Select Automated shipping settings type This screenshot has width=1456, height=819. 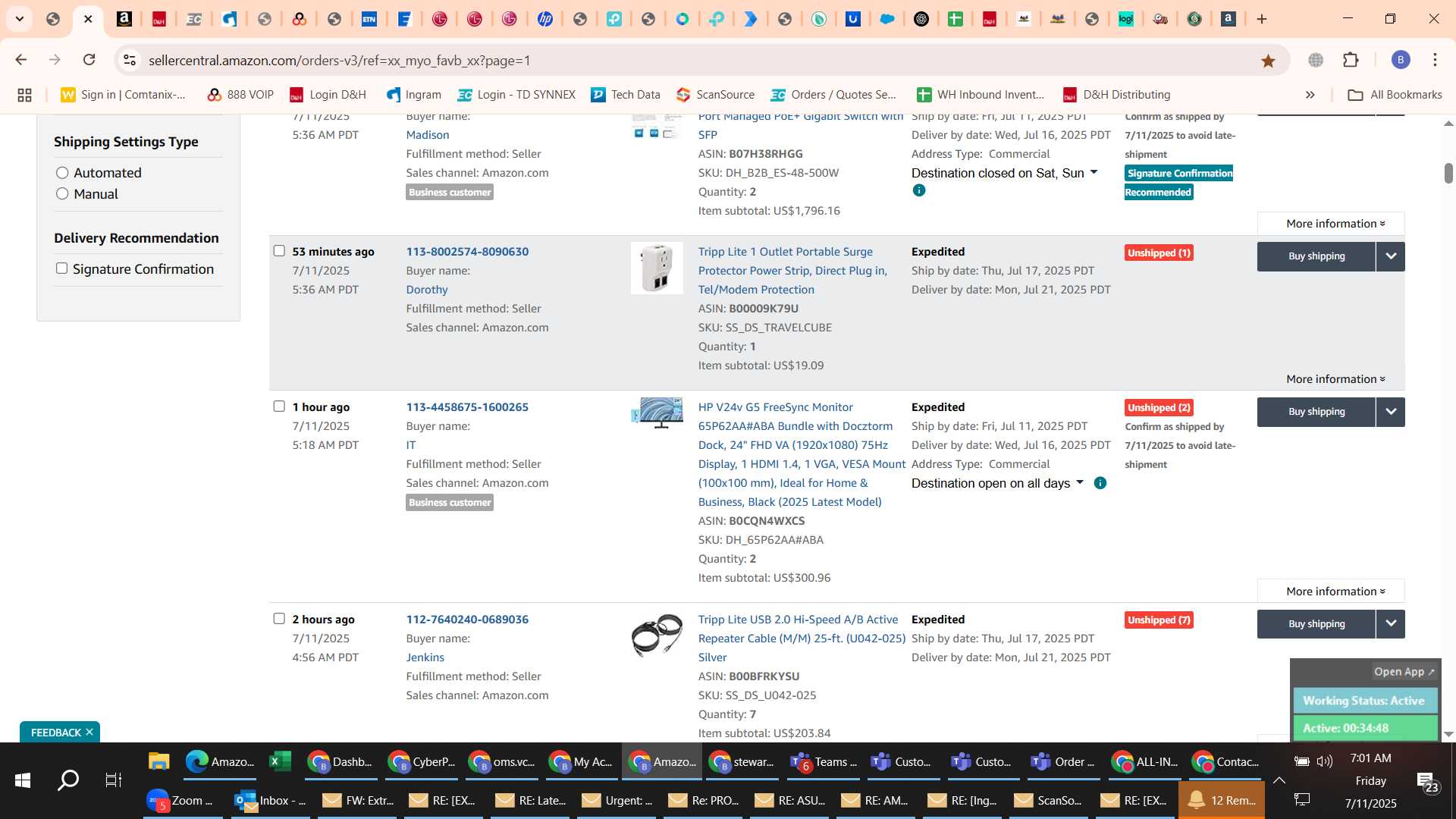62,173
